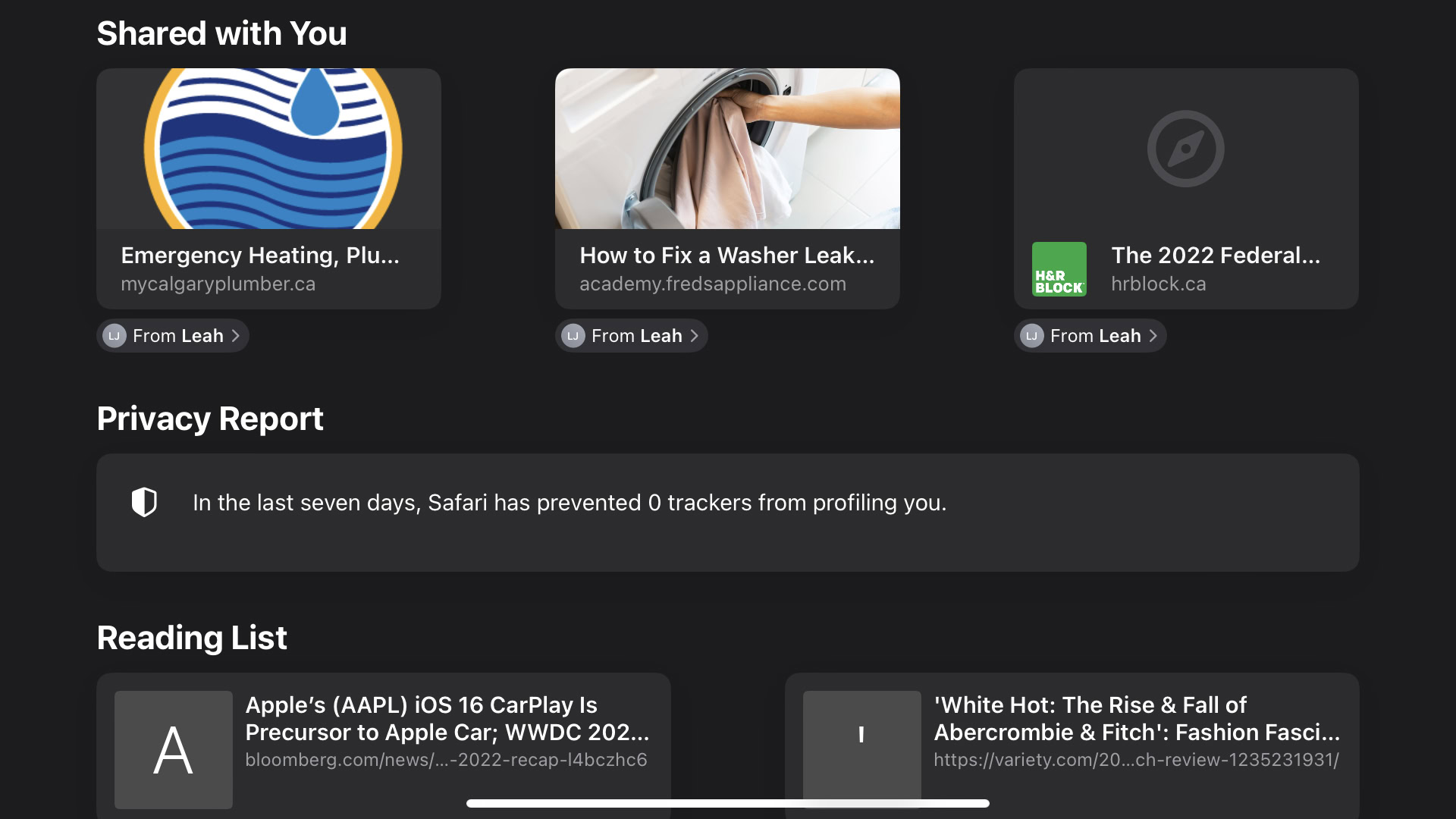Click the H&R Block green logo icon
Image resolution: width=1456 pixels, height=819 pixels.
coord(1059,269)
